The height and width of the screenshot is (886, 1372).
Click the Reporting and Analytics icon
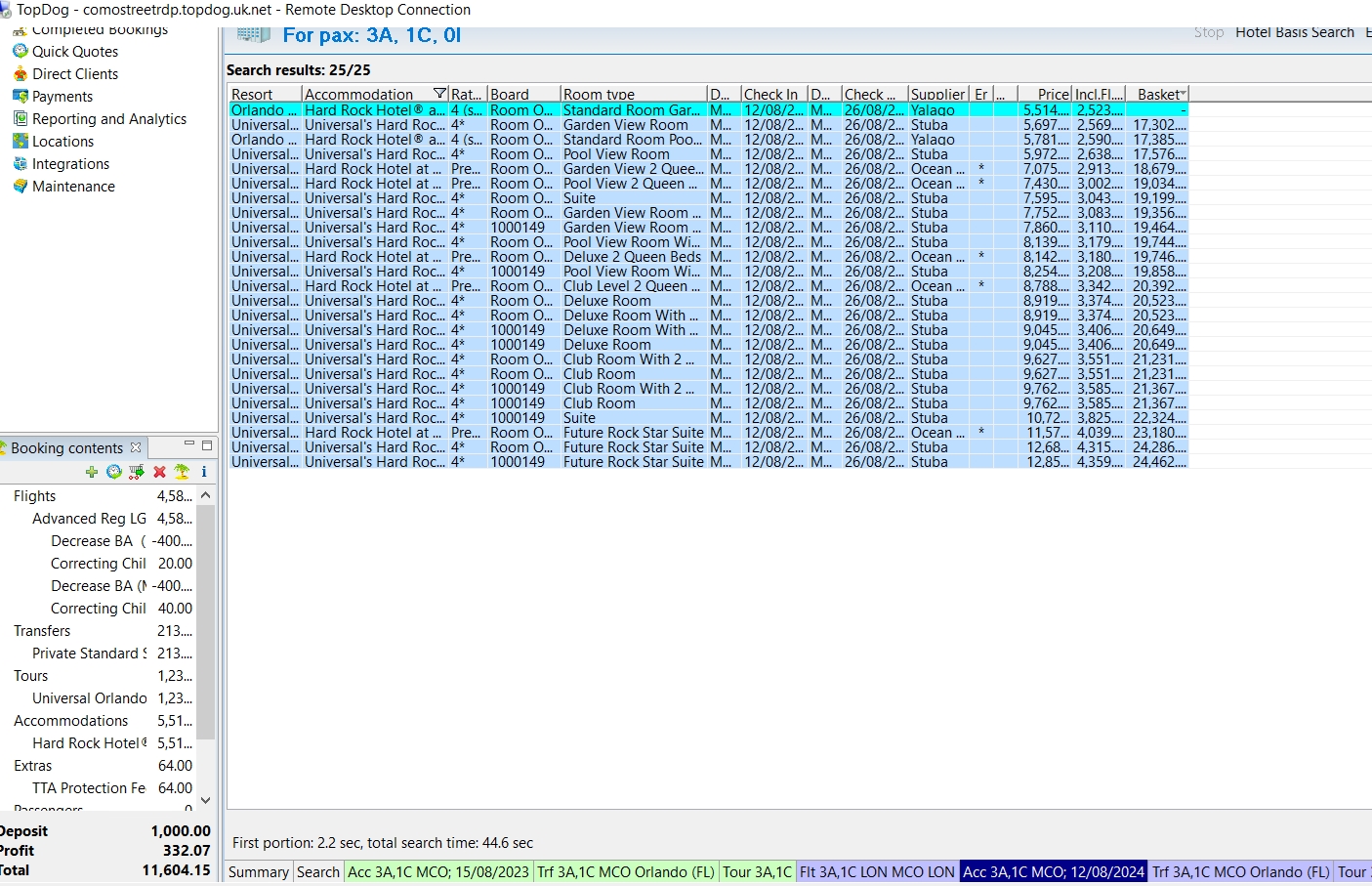point(20,118)
